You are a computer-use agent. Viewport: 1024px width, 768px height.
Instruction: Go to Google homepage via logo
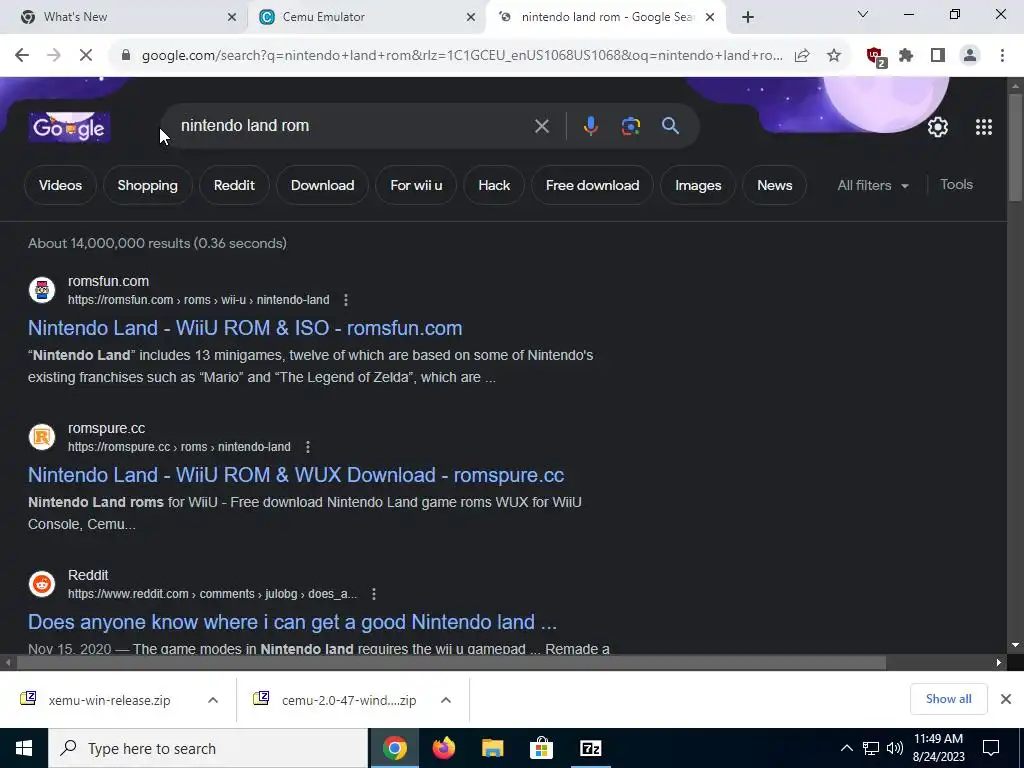(x=69, y=127)
